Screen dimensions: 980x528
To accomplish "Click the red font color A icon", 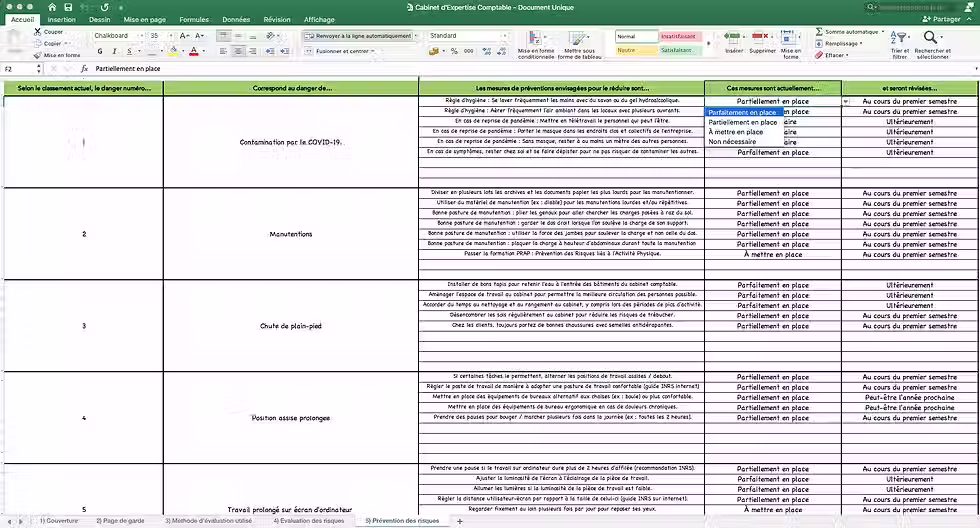I will pos(194,51).
